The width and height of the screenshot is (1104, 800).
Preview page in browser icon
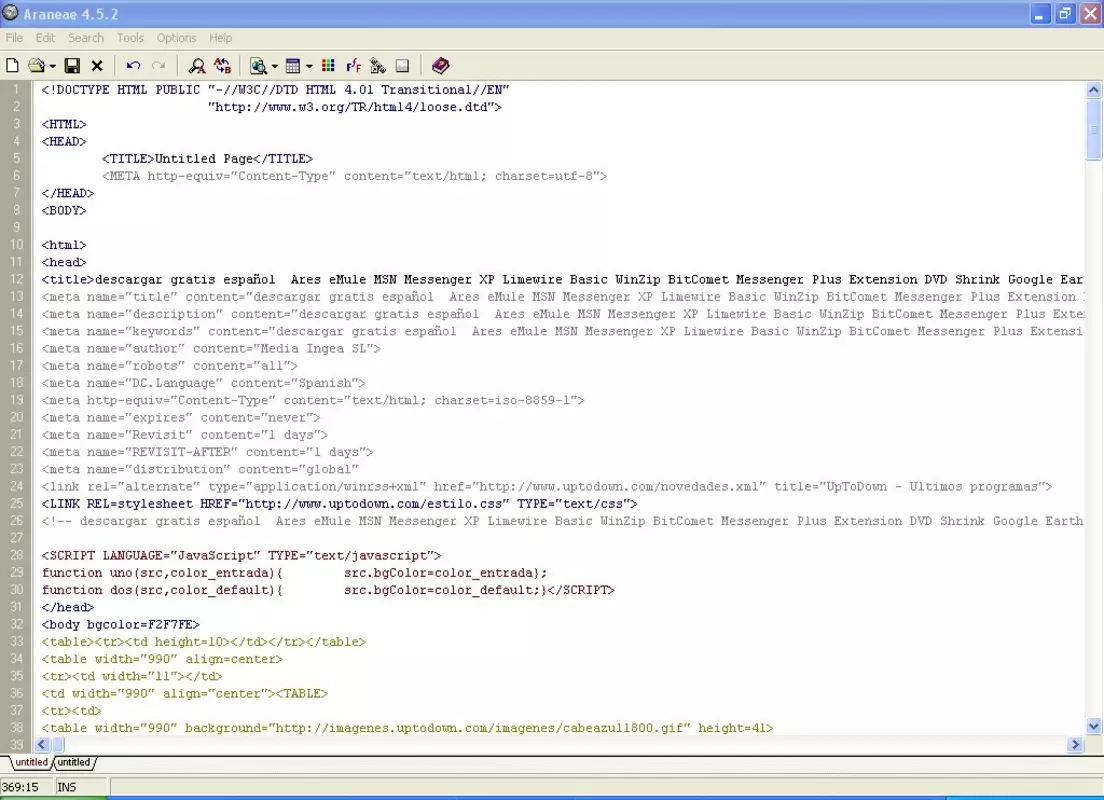point(258,65)
